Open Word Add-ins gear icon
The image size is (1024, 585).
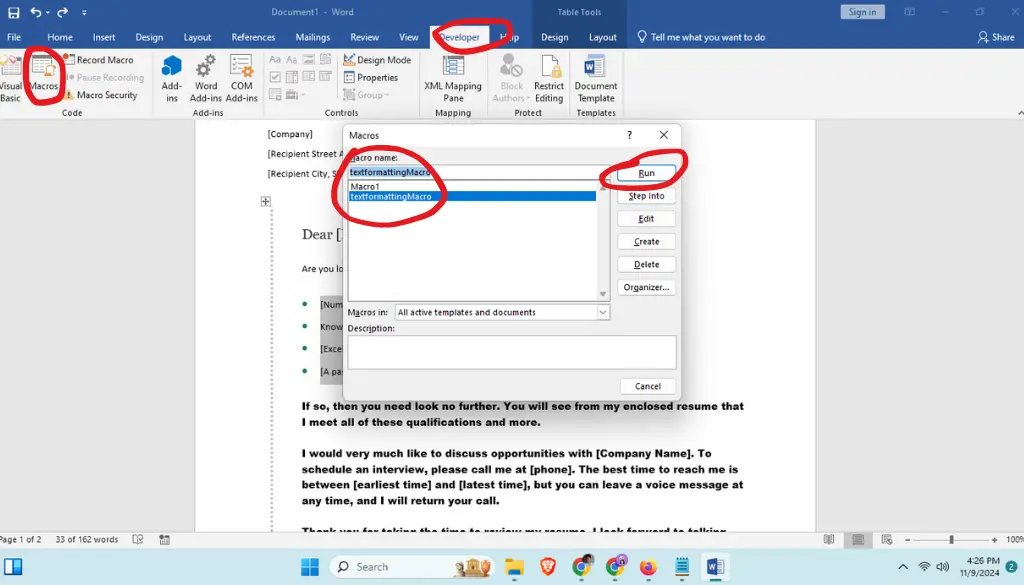click(x=206, y=66)
